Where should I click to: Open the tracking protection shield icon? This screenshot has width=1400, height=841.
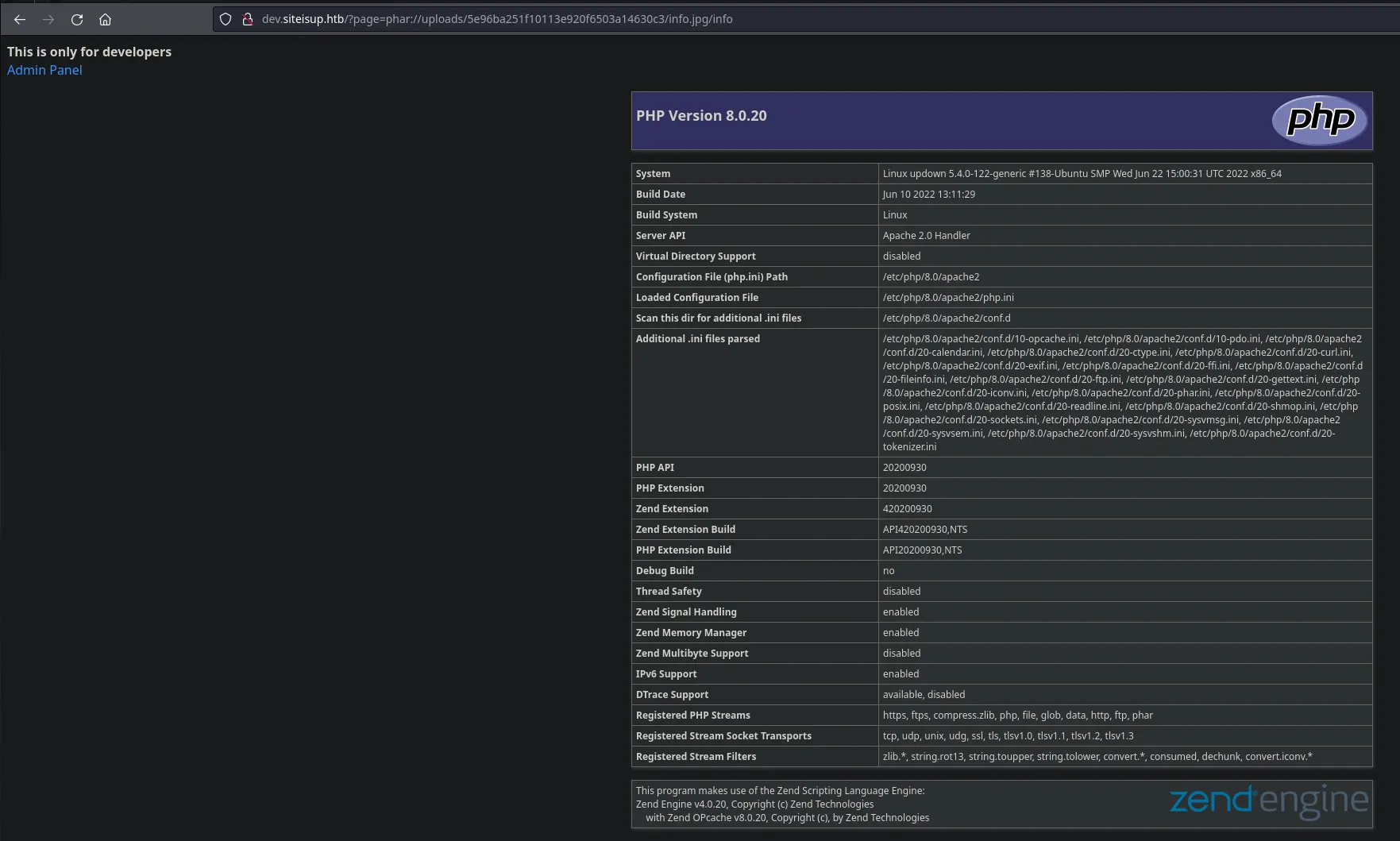pos(226,19)
